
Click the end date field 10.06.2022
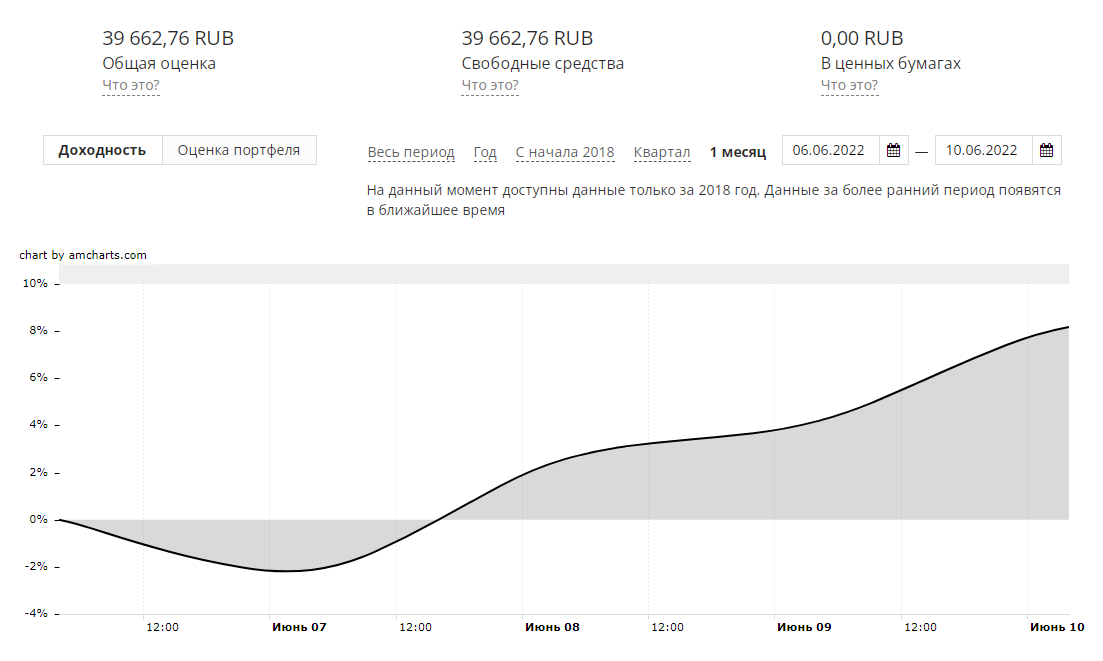tap(982, 151)
